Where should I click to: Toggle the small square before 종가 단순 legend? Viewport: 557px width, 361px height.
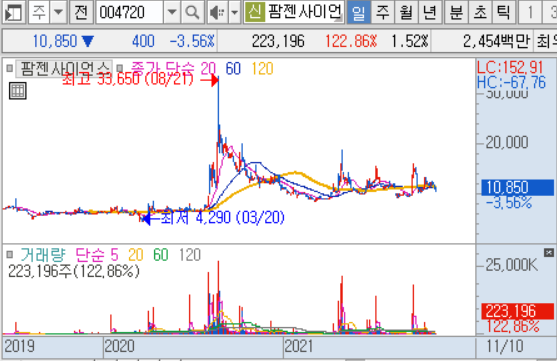120,68
